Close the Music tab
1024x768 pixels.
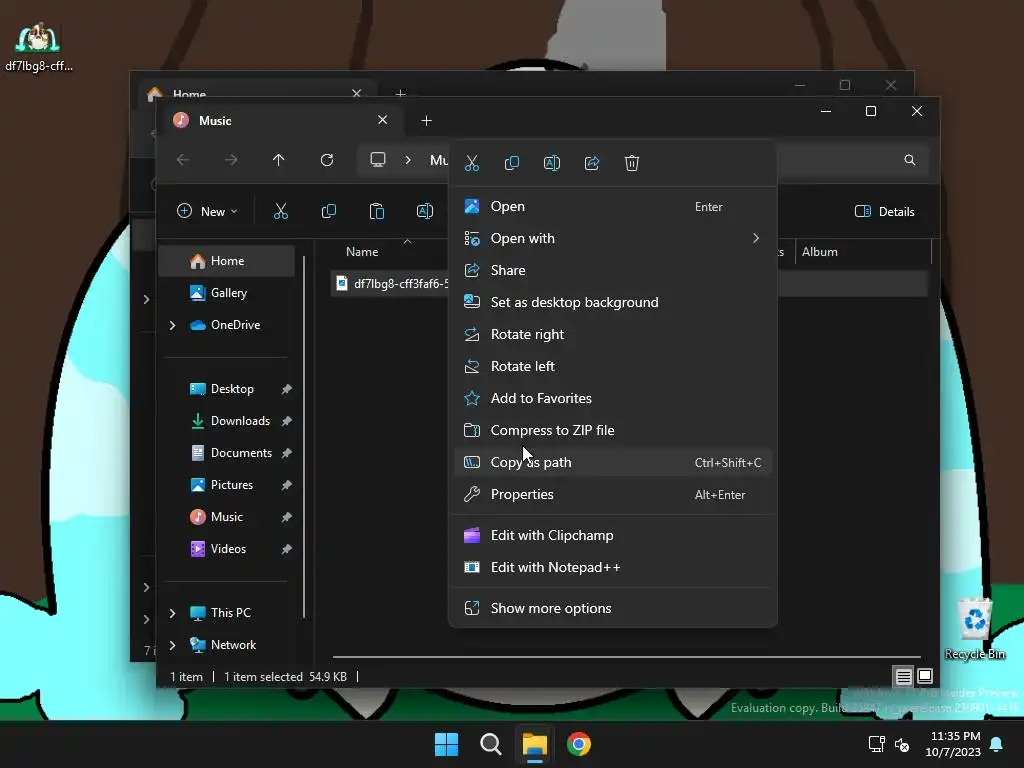383,120
